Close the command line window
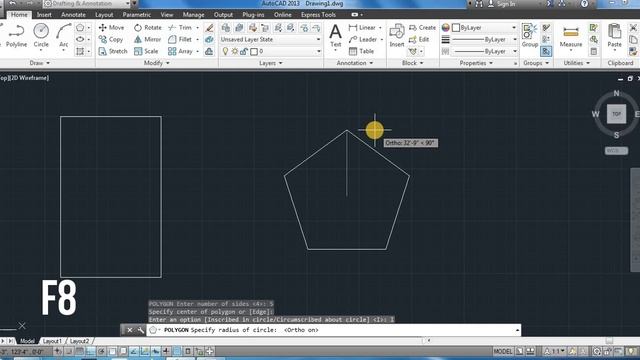This screenshot has width=640, height=360. pyautogui.click(x=129, y=330)
